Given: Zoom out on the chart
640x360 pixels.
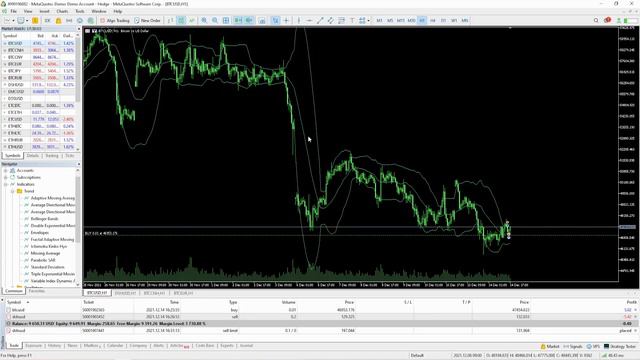Looking at the screenshot, I should click(215, 20).
